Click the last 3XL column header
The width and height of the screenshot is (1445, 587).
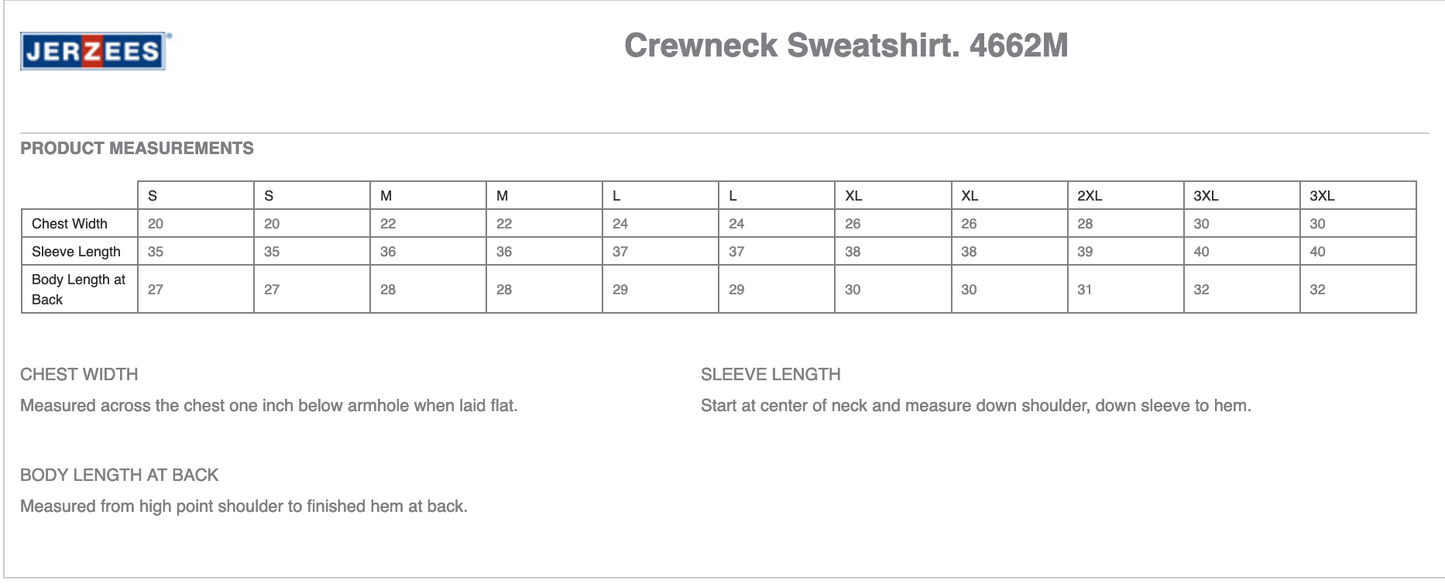(1322, 196)
